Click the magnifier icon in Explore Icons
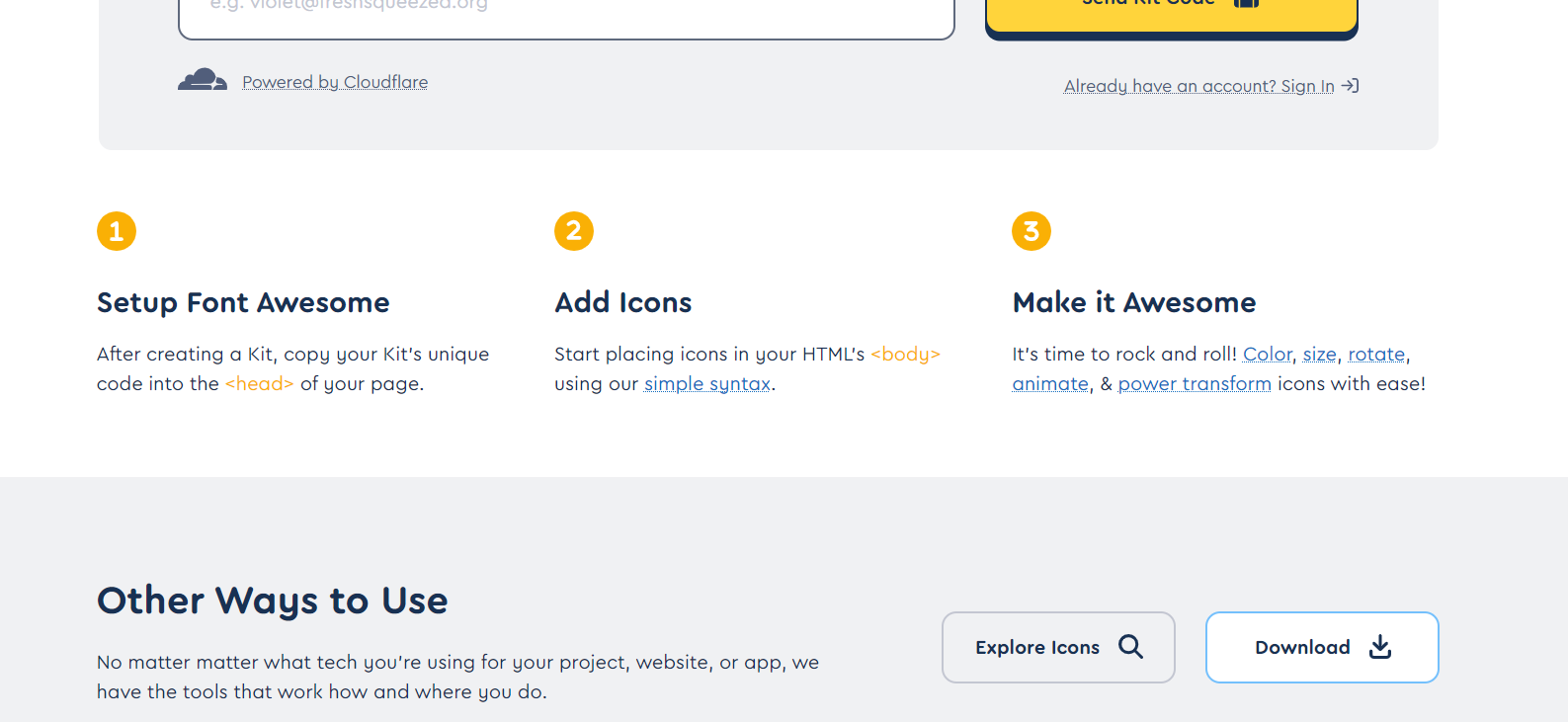1568x722 pixels. (x=1130, y=647)
